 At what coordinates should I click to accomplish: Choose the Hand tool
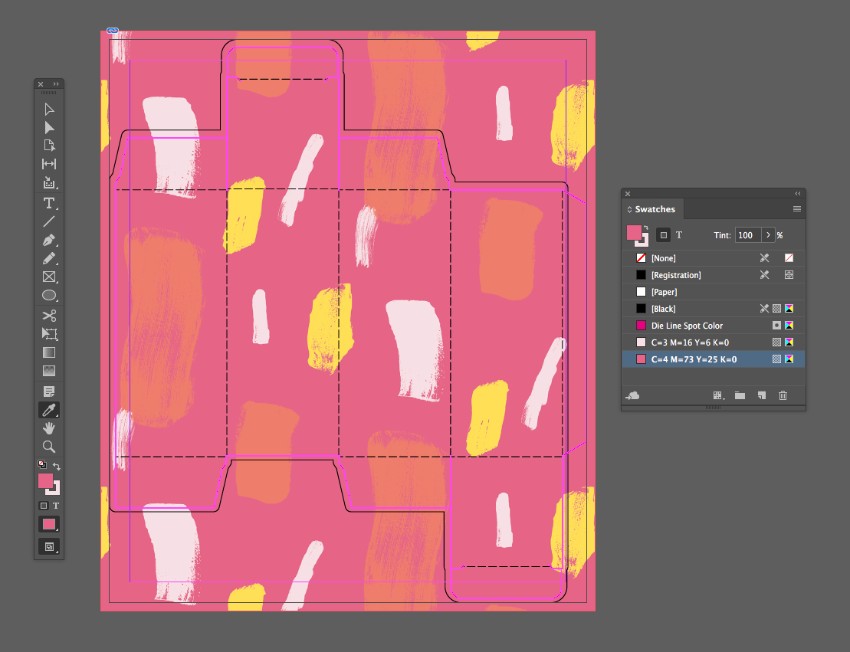pyautogui.click(x=49, y=428)
